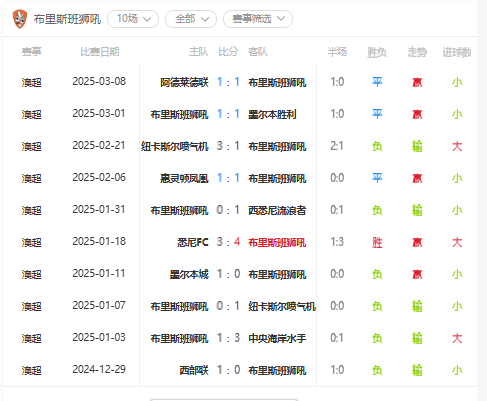
Task: Select the 胜负 column header
Action: click(x=377, y=52)
